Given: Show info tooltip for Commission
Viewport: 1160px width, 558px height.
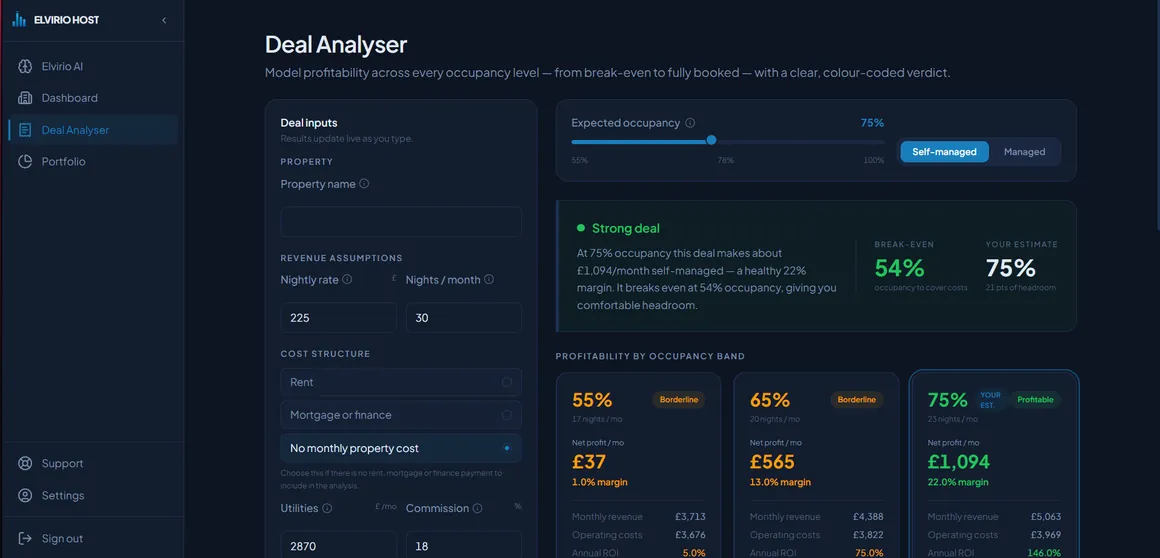Looking at the screenshot, I should [x=477, y=508].
